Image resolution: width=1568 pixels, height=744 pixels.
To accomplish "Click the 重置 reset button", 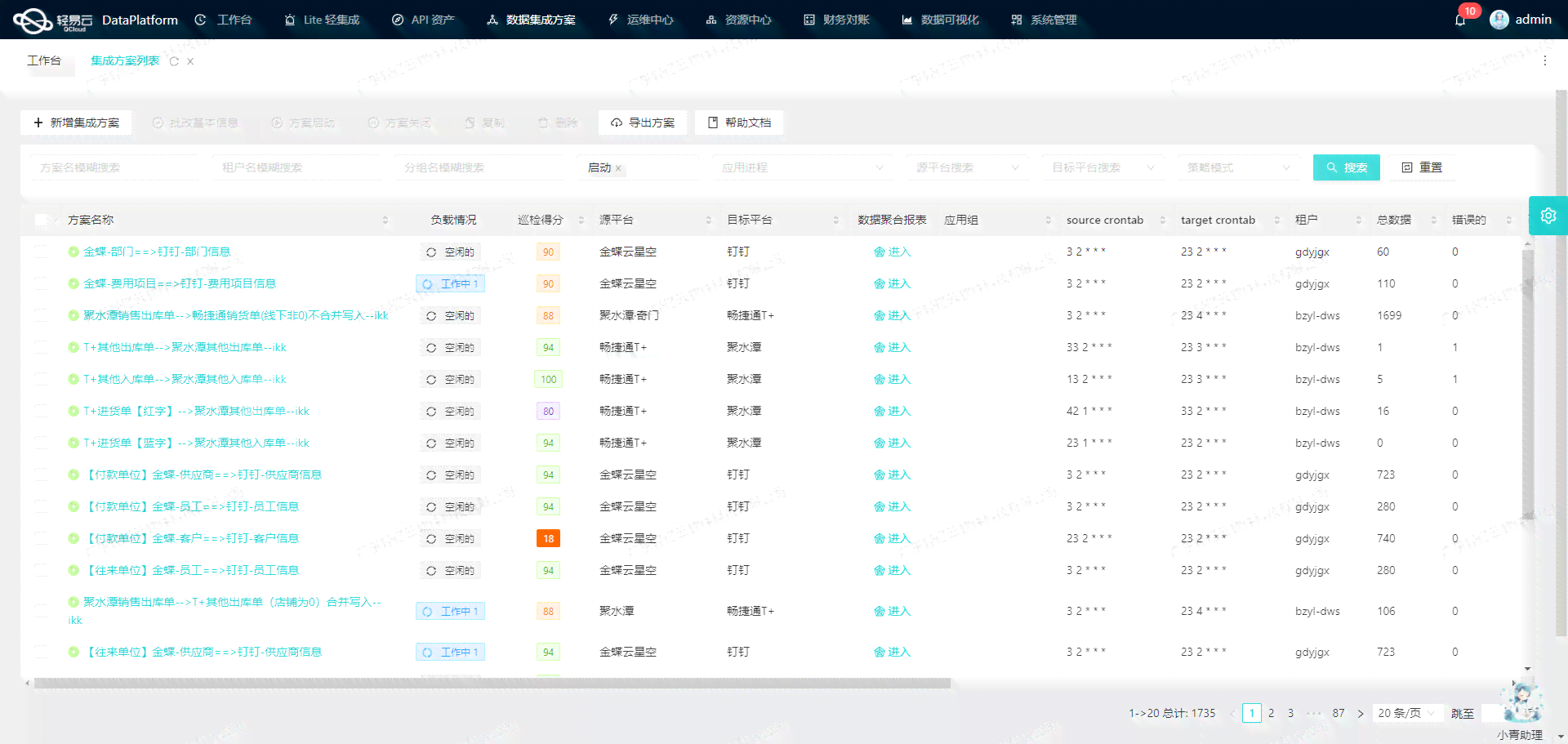I will (1422, 167).
